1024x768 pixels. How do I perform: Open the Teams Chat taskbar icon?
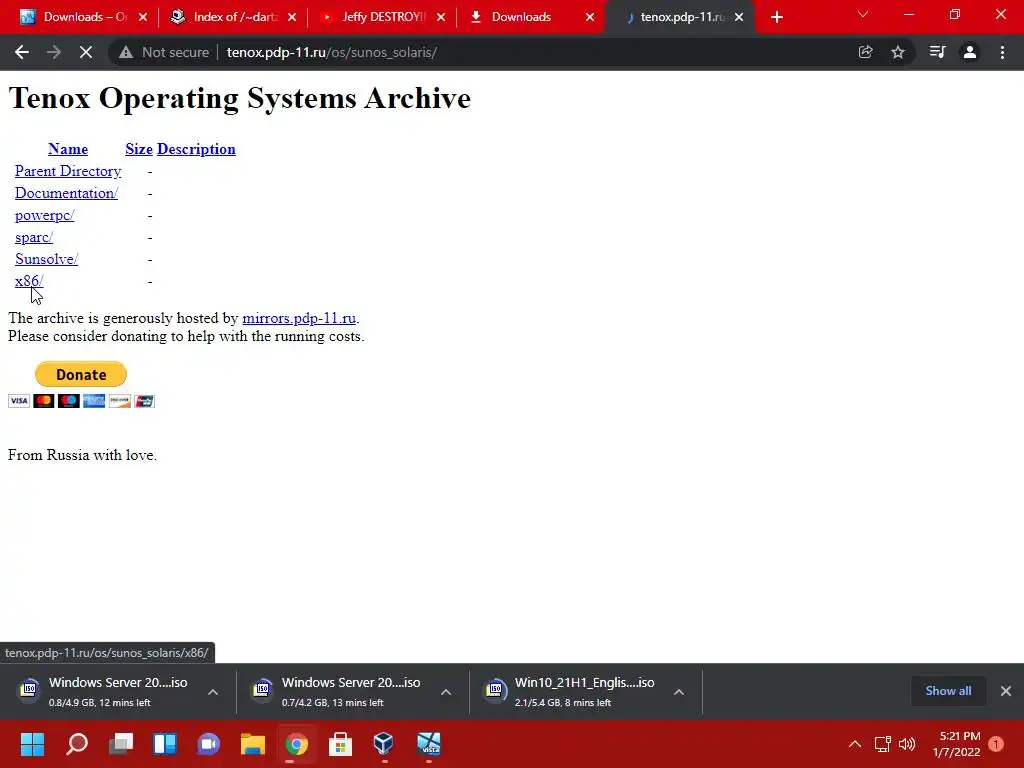pyautogui.click(x=208, y=744)
